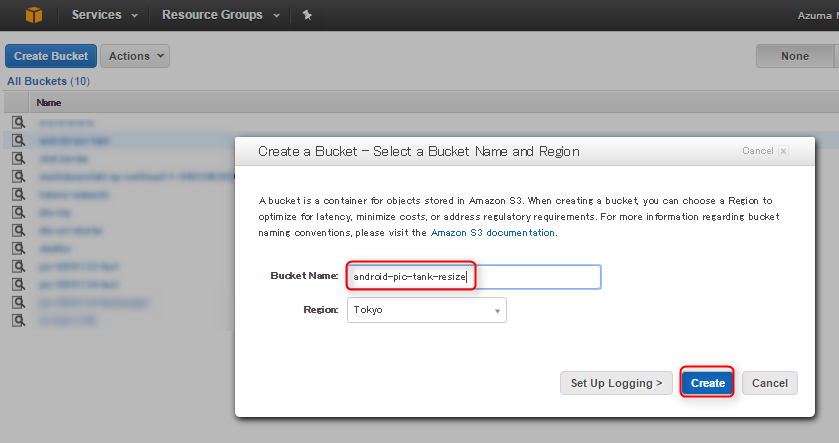Open the Services menu
839x443 pixels.
[104, 15]
